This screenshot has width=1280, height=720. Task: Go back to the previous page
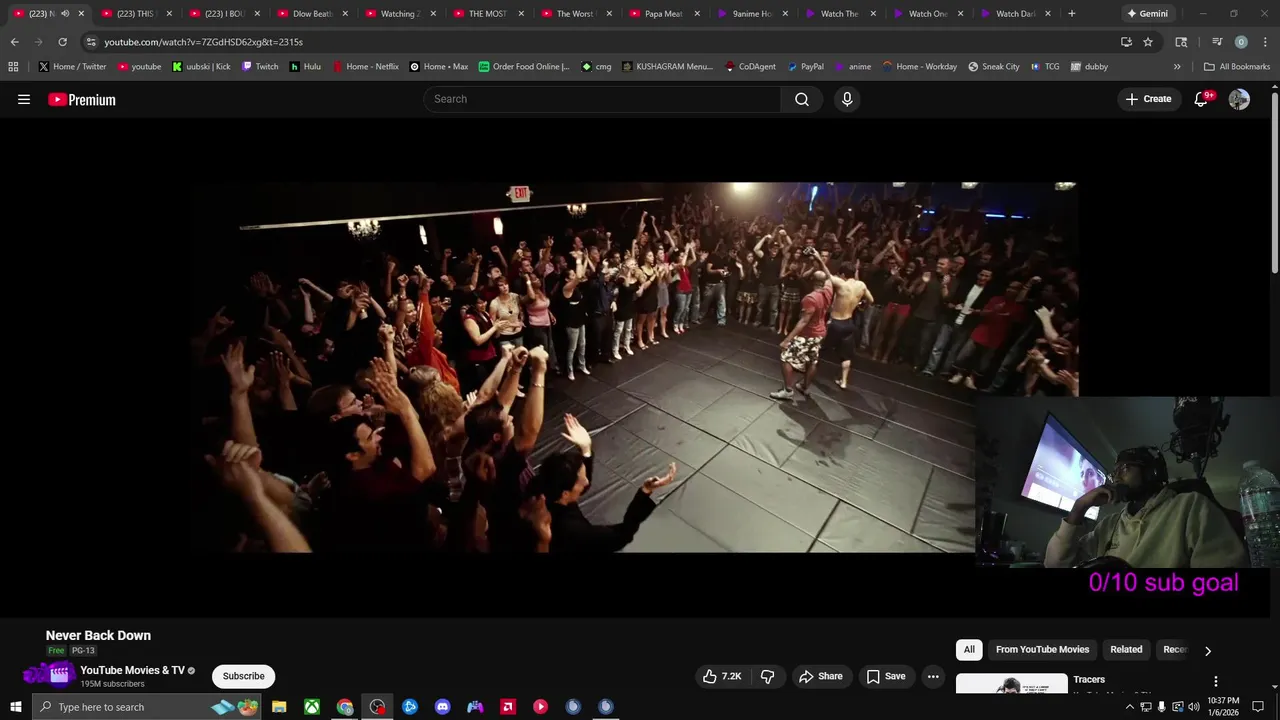(14, 42)
